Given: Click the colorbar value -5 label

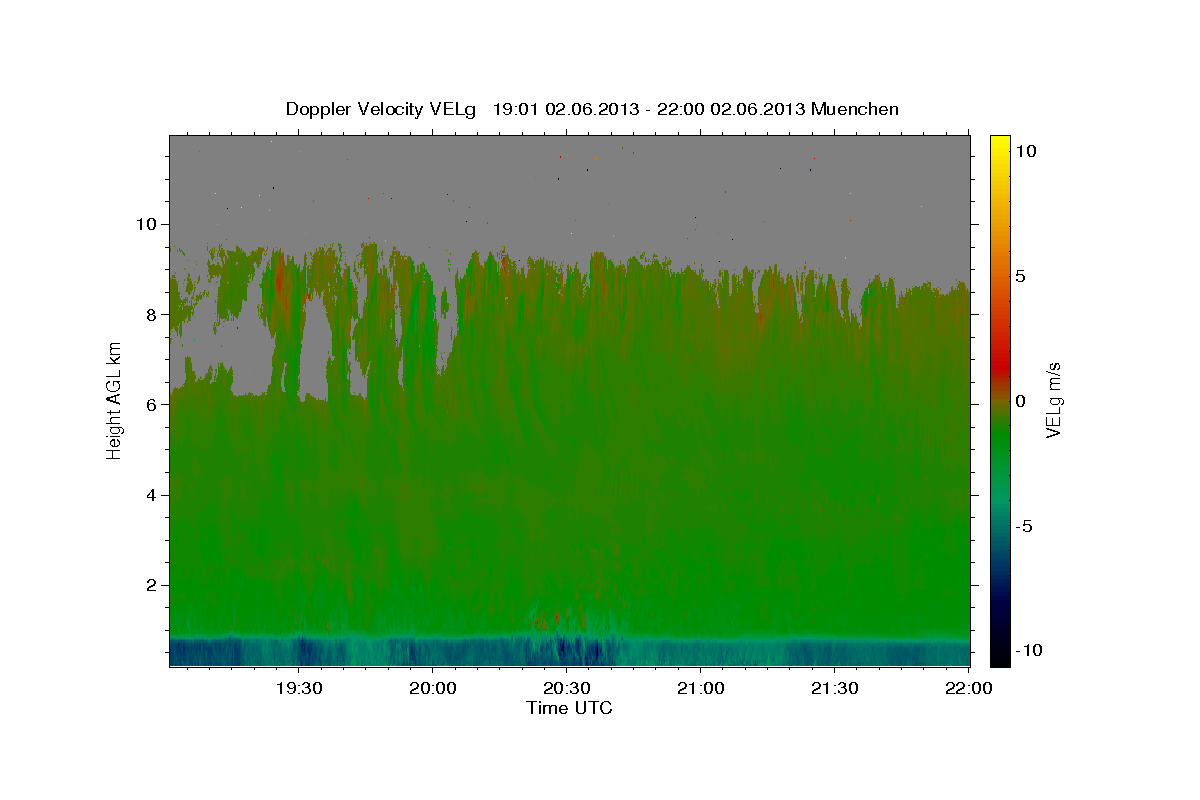Looking at the screenshot, I should coord(1023,526).
